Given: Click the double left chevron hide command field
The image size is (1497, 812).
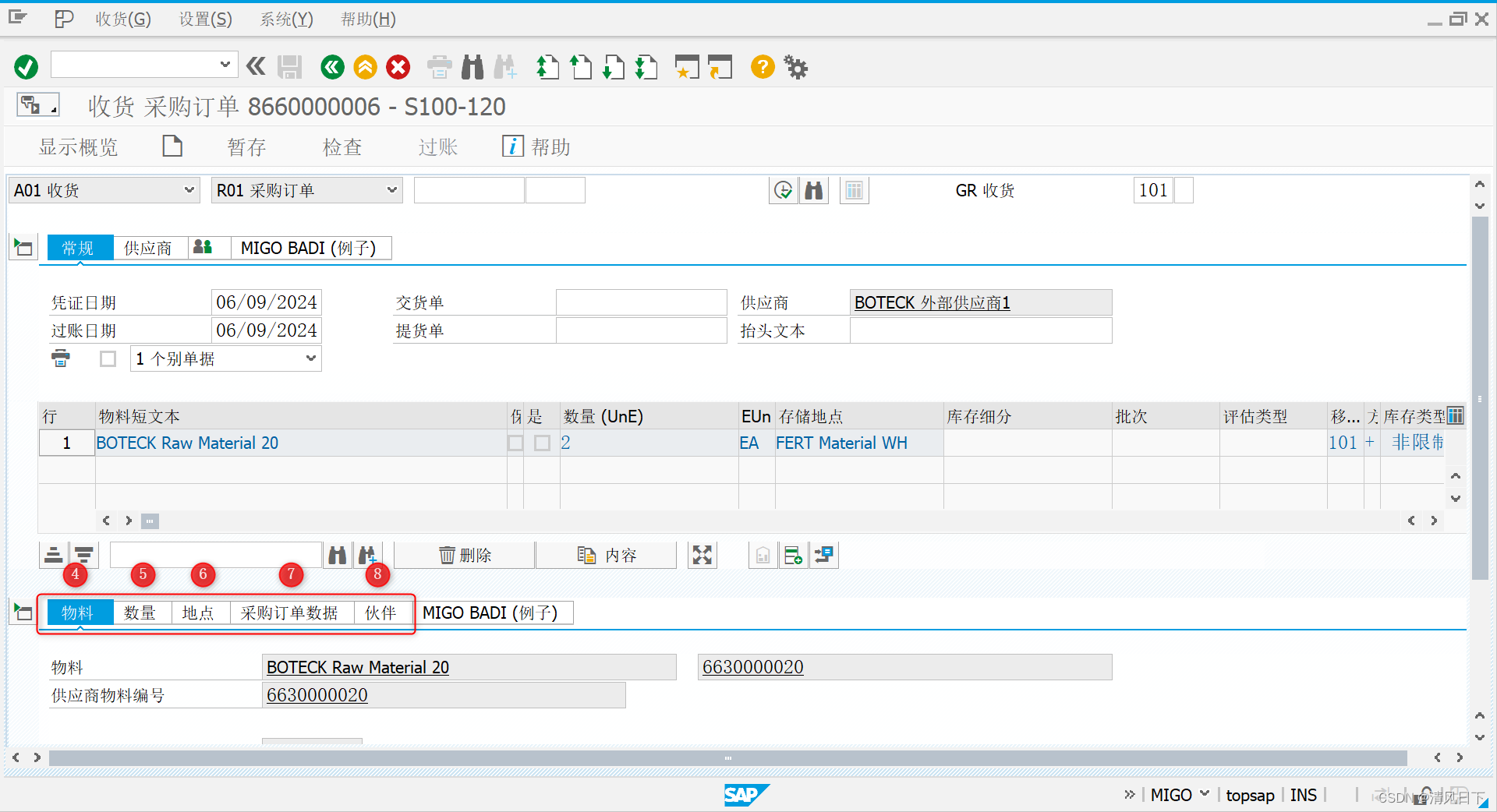Looking at the screenshot, I should tap(256, 67).
